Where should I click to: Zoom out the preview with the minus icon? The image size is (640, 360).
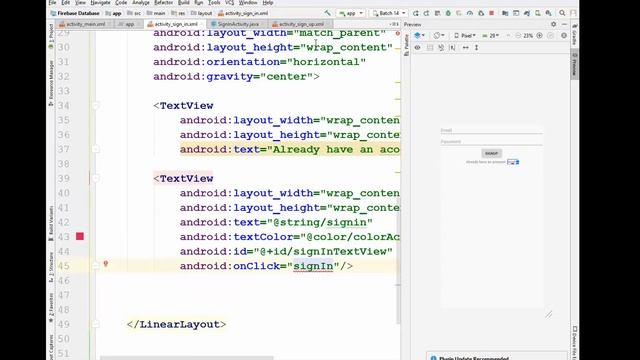518,36
